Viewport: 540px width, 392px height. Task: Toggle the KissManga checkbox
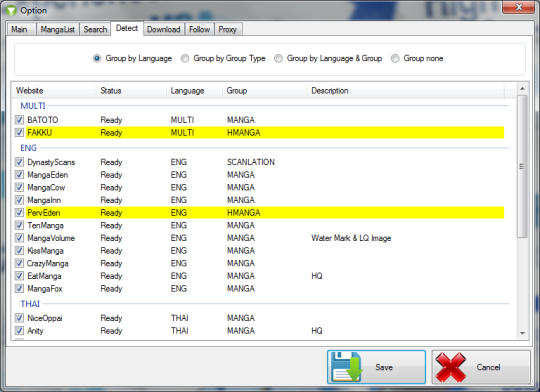point(19,251)
